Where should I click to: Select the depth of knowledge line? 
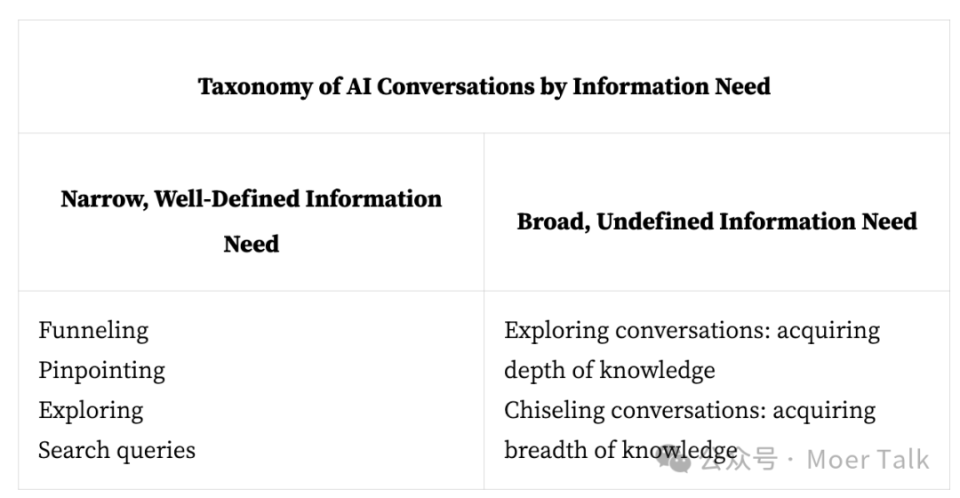click(609, 370)
